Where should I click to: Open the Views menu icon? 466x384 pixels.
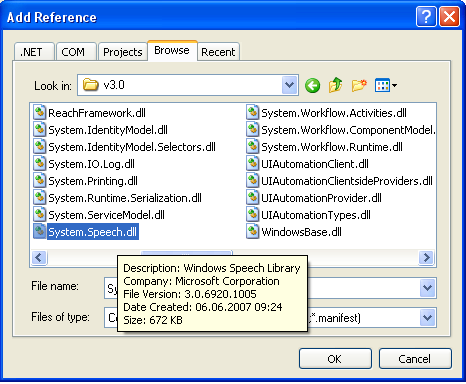click(x=382, y=85)
